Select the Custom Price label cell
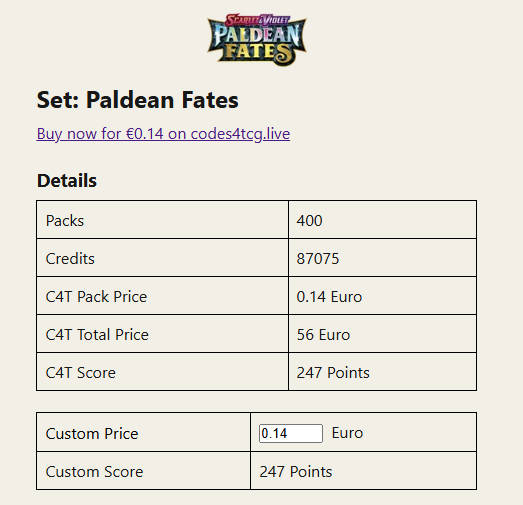Image resolution: width=523 pixels, height=505 pixels. 143,432
